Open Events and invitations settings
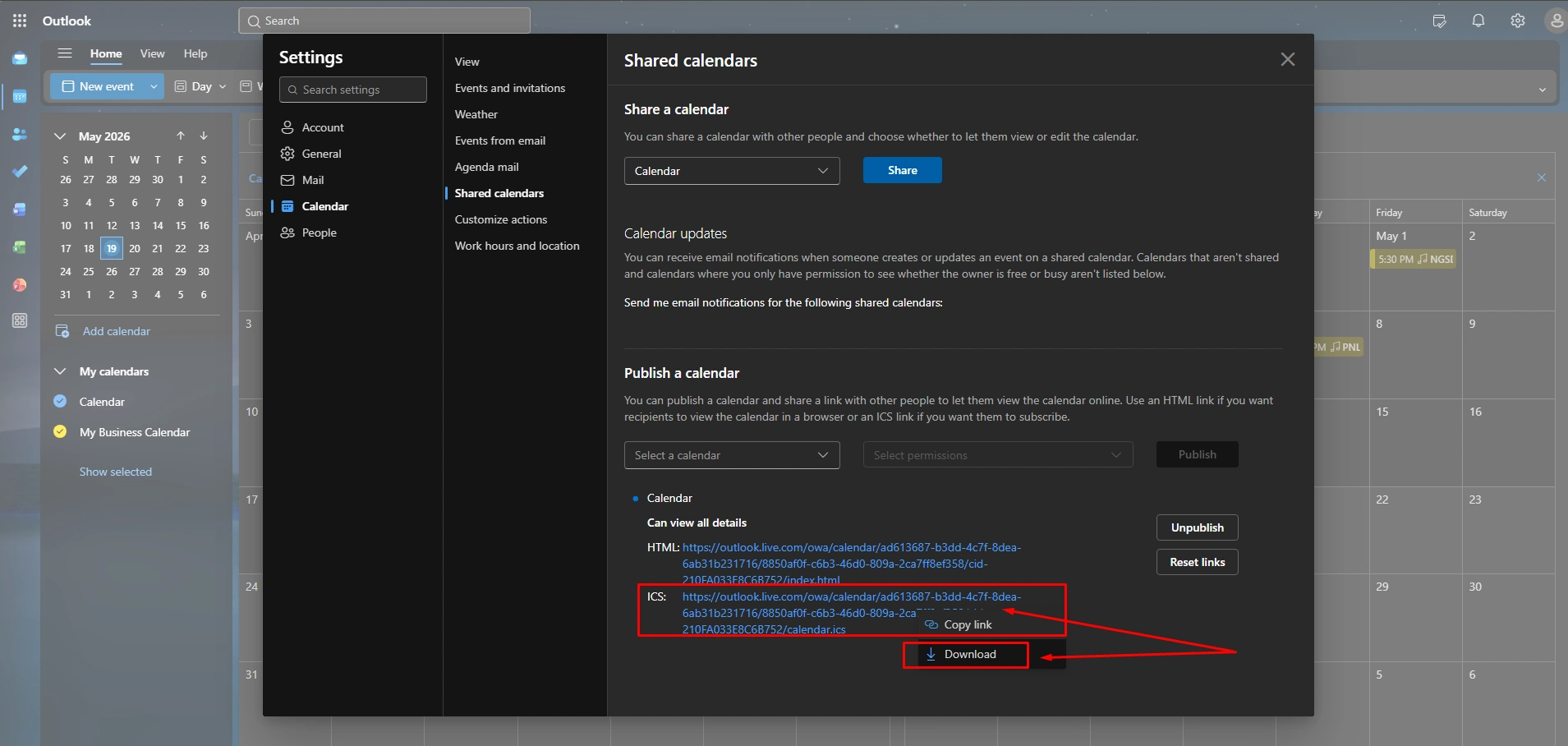 click(510, 88)
